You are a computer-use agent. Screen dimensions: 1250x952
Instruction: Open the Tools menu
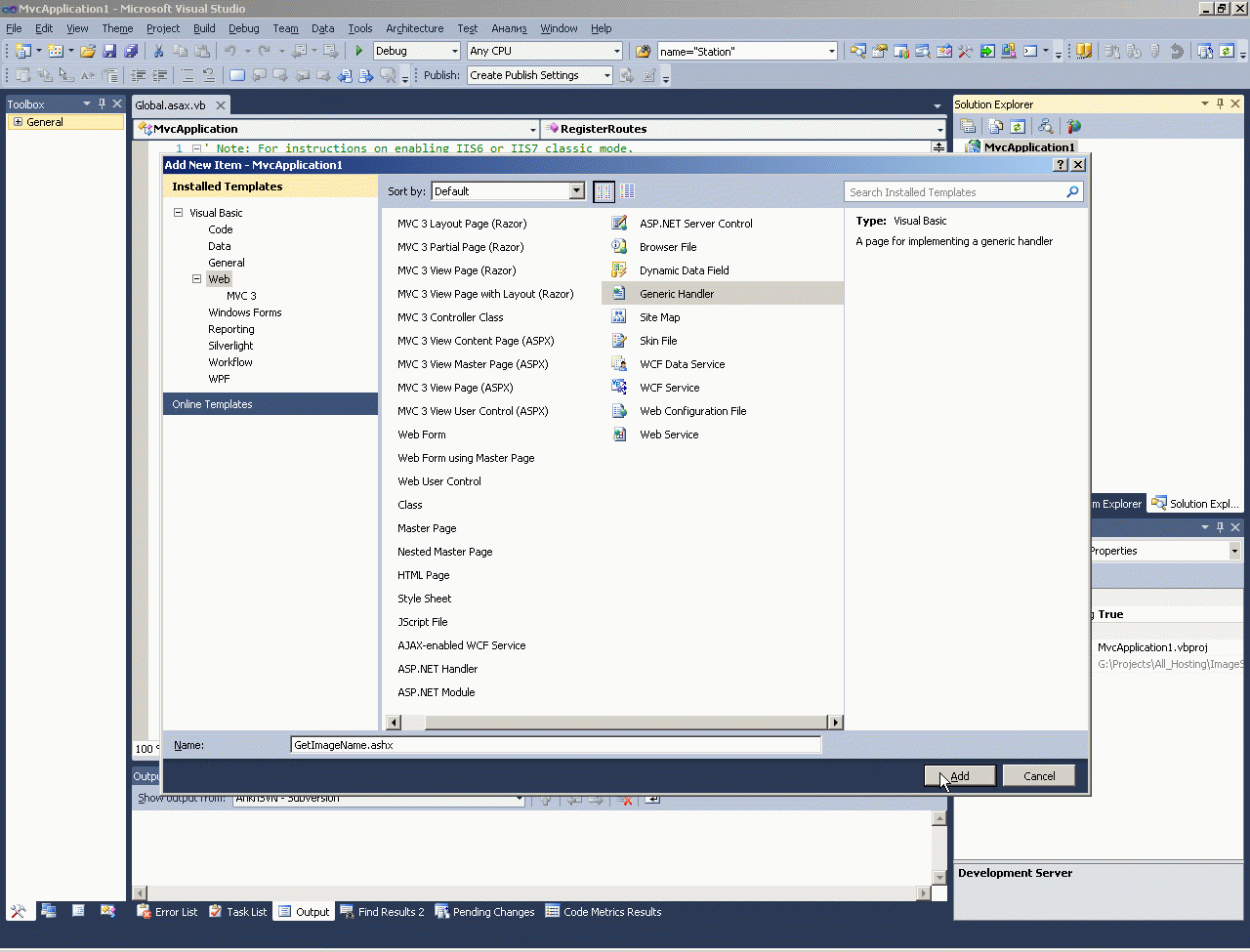coord(360,28)
